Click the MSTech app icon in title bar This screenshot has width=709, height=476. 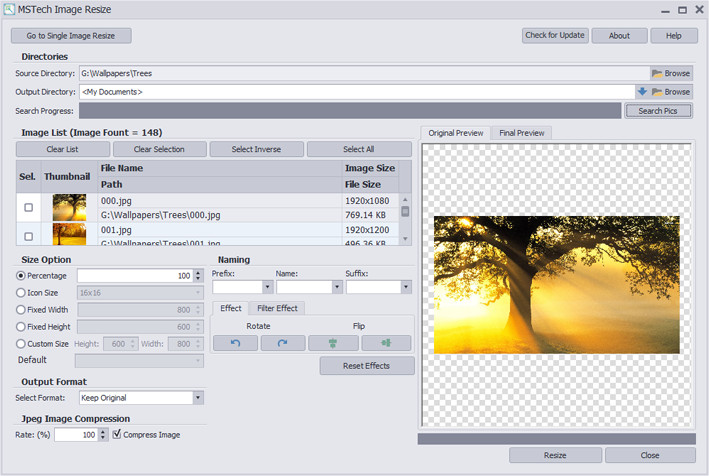9,9
